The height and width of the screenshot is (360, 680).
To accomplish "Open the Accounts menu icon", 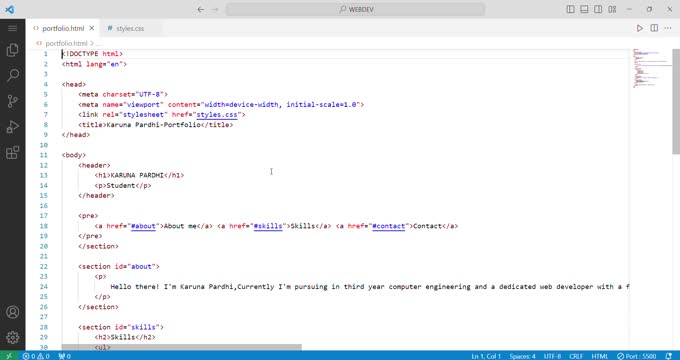I will pyautogui.click(x=13, y=312).
